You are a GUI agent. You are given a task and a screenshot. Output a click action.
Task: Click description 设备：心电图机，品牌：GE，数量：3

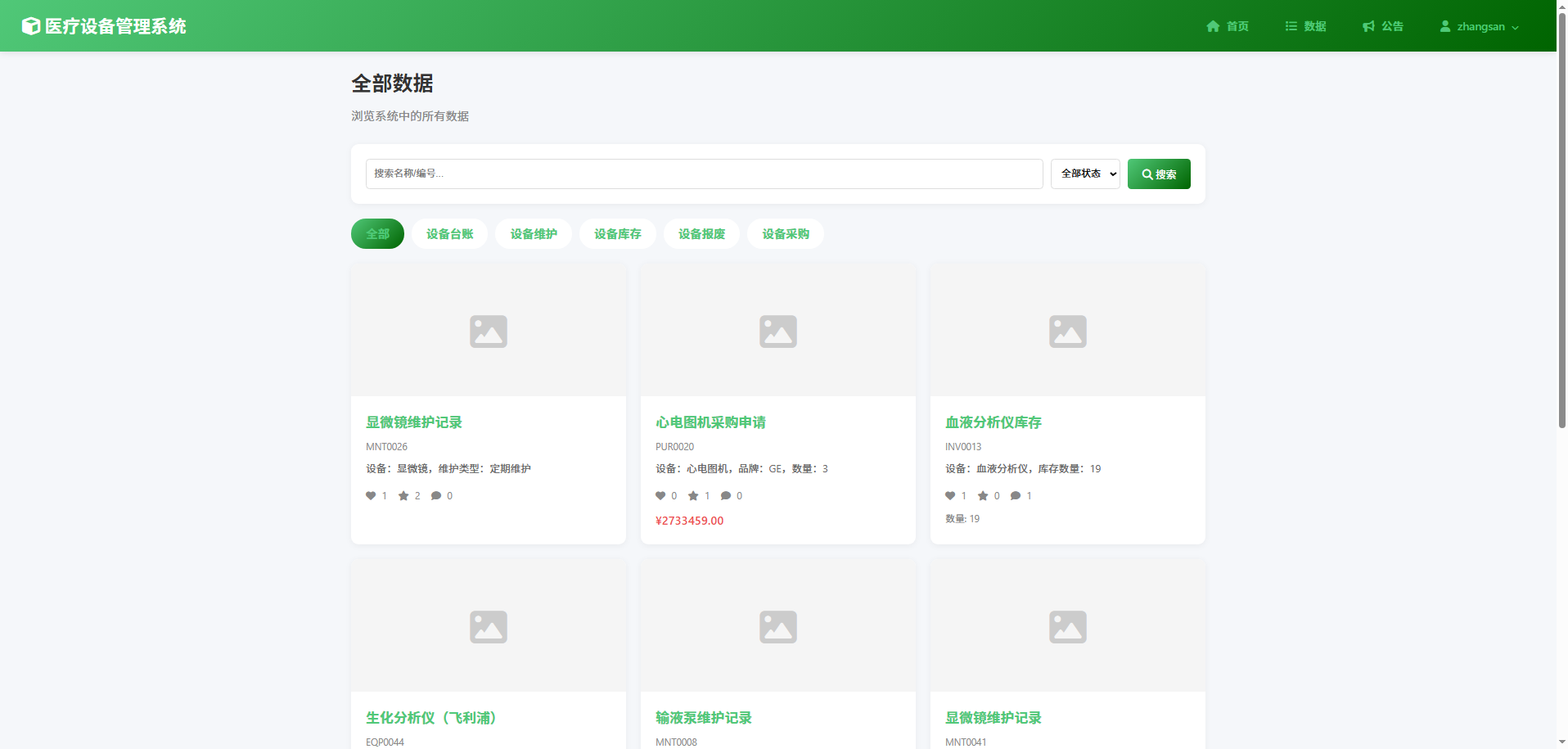[x=741, y=469]
